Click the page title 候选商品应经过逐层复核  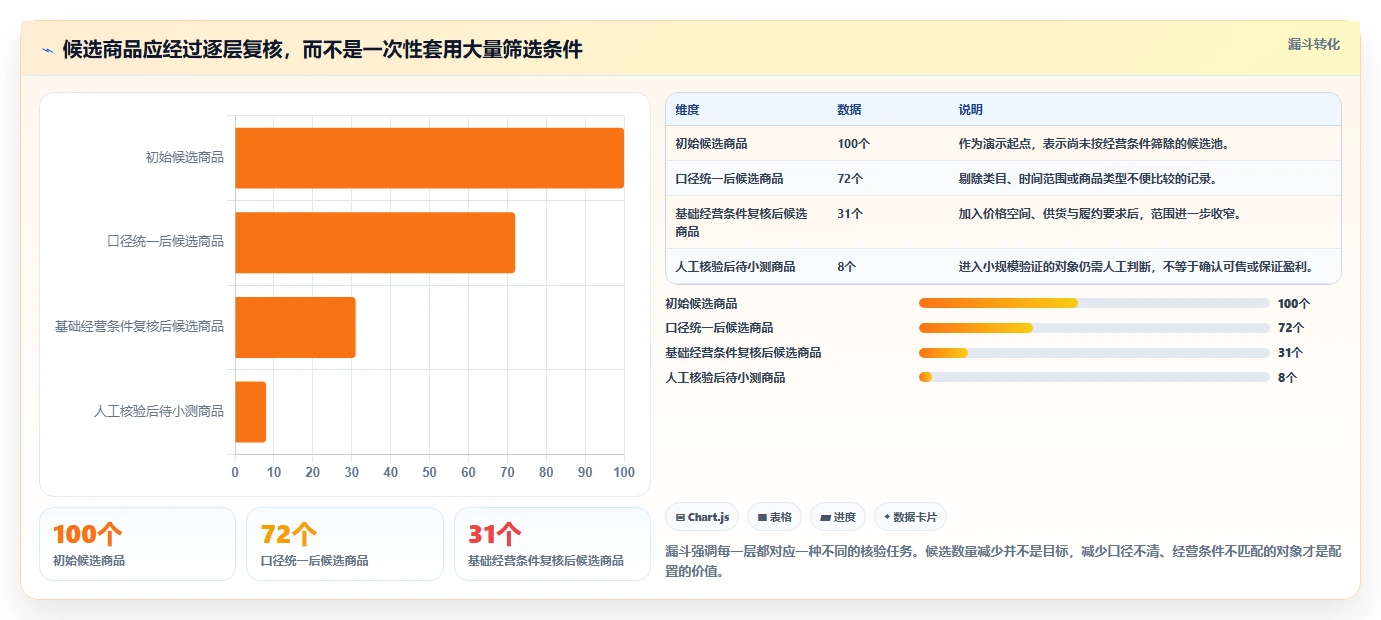[322, 50]
